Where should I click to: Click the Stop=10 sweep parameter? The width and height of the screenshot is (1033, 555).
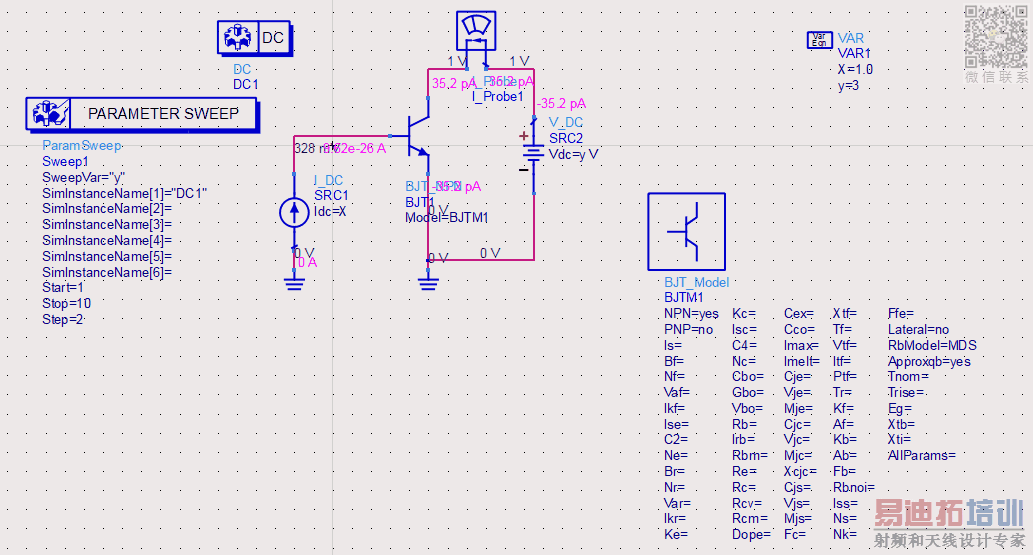(x=67, y=304)
